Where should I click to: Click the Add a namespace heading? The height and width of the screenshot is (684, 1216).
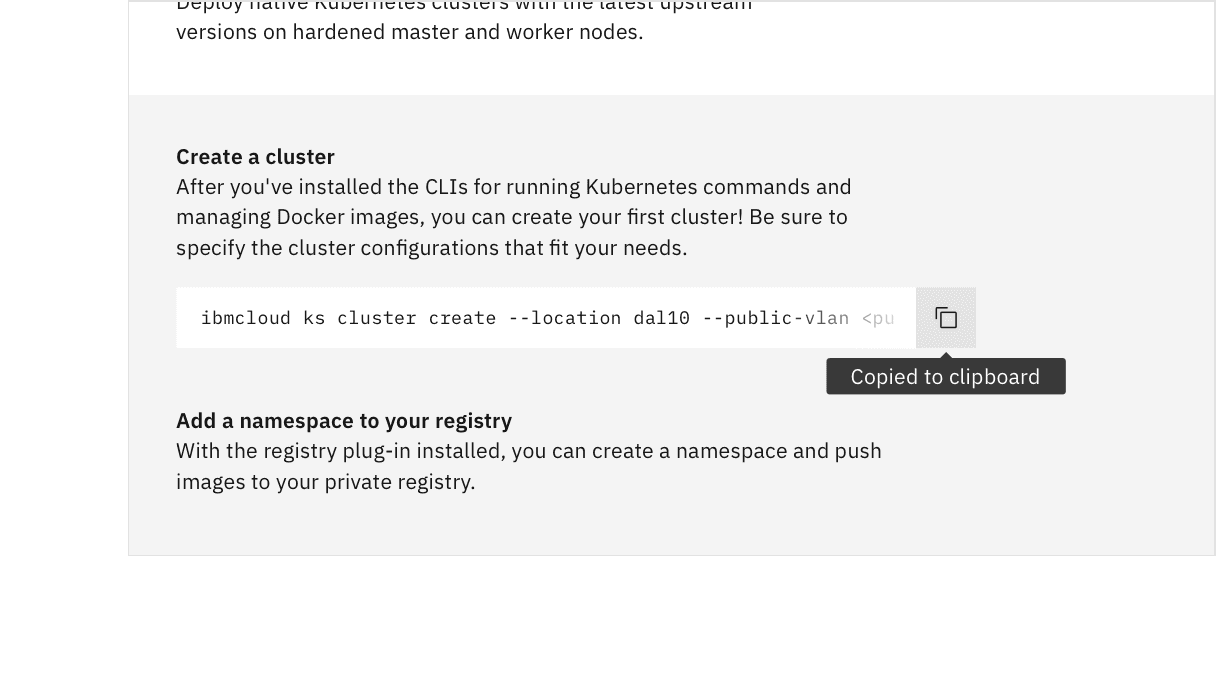coord(344,421)
